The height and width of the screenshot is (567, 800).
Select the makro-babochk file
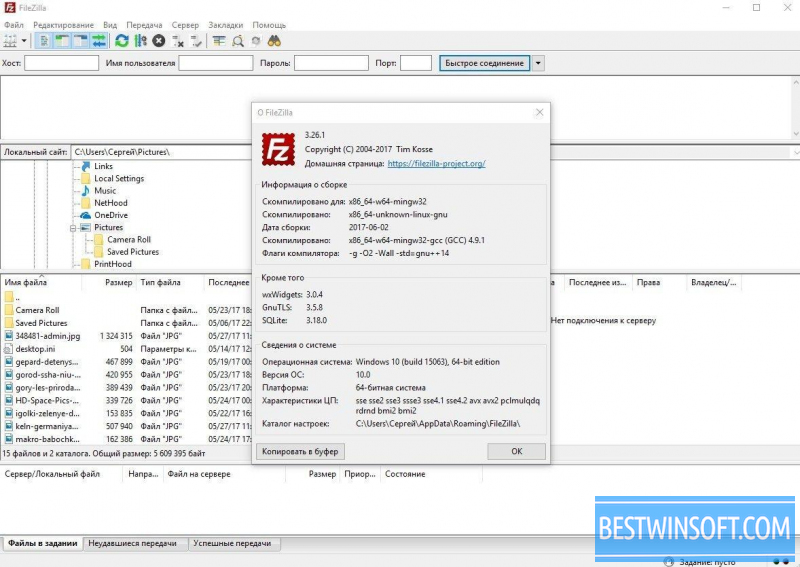click(x=47, y=439)
